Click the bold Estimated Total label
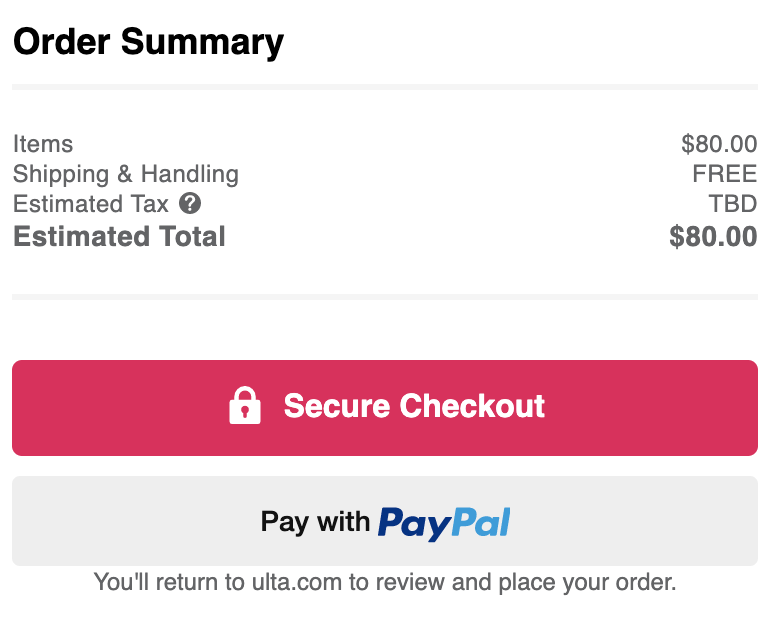Viewport: 778px width, 624px height. (119, 236)
